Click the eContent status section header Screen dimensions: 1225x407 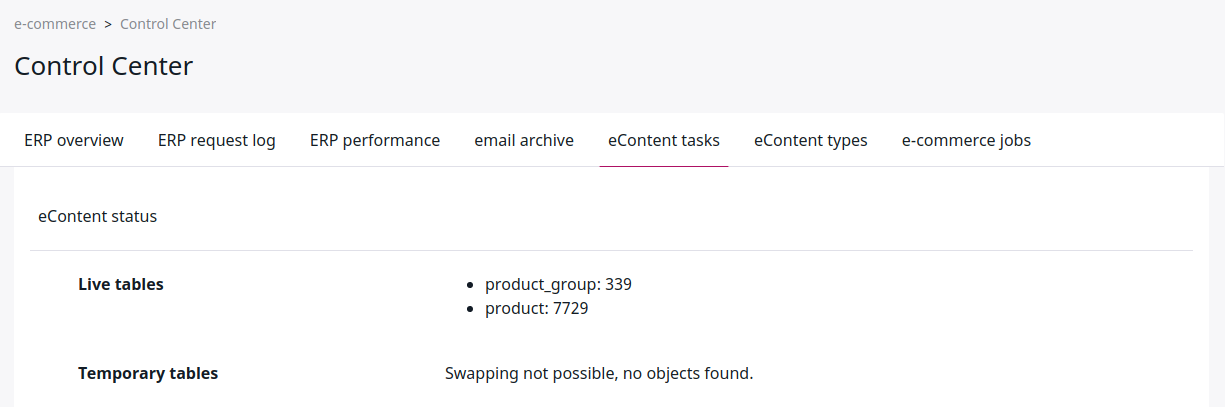tap(97, 216)
